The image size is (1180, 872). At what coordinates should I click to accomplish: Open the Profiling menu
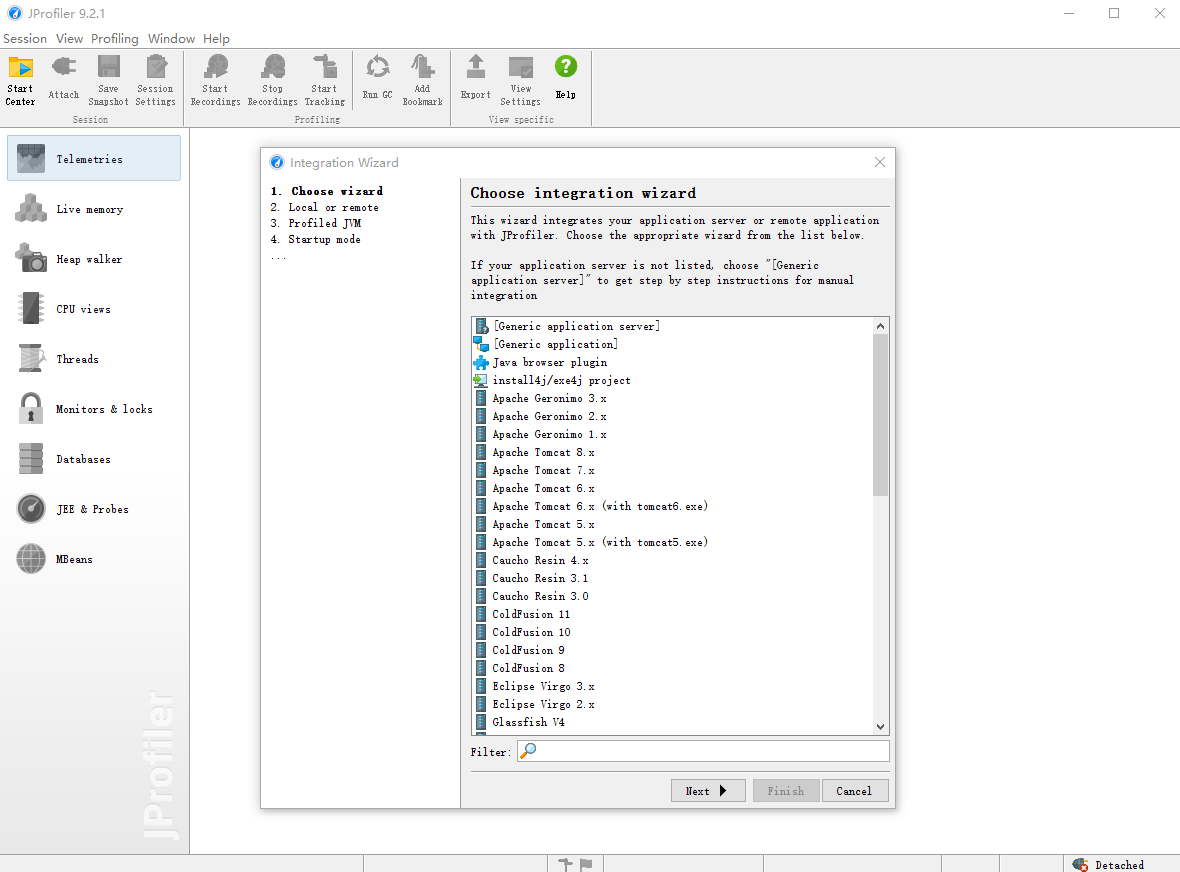click(x=115, y=38)
